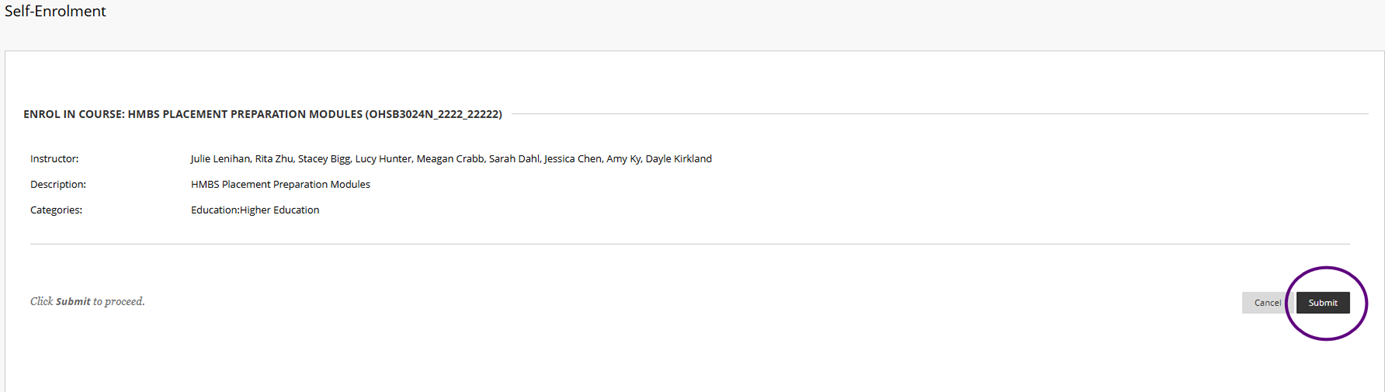Image resolution: width=1385 pixels, height=392 pixels.
Task: Click the 'Click Submit to proceed' instruction text
Action: pos(88,301)
